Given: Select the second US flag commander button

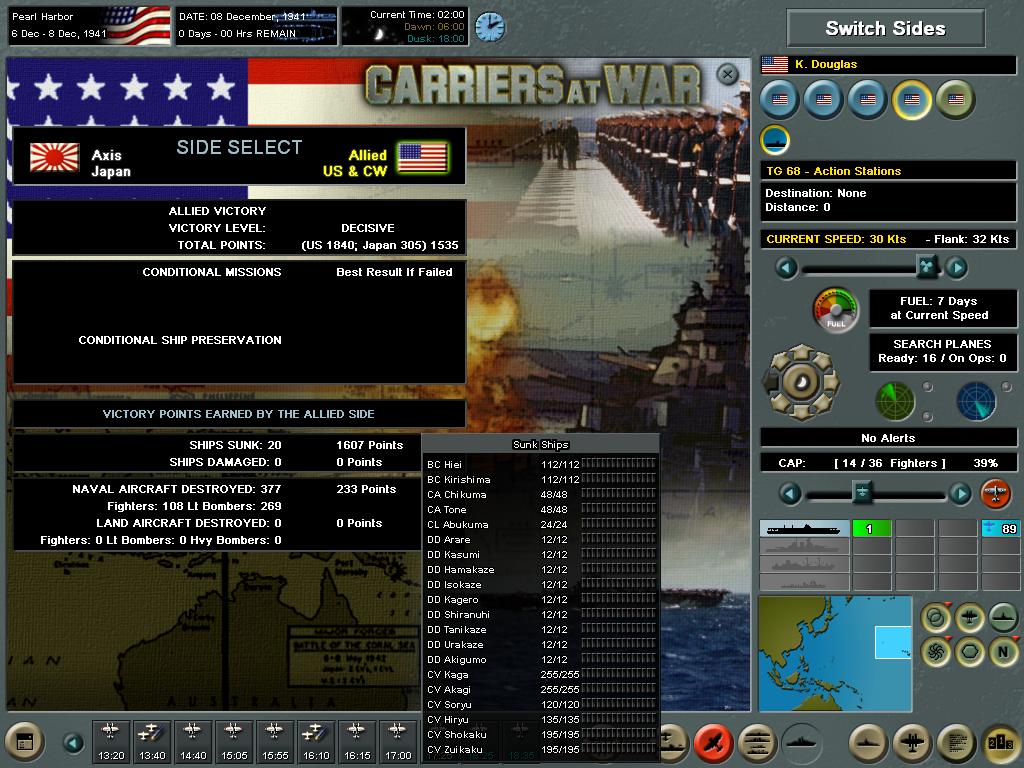Looking at the screenshot, I should 824,100.
